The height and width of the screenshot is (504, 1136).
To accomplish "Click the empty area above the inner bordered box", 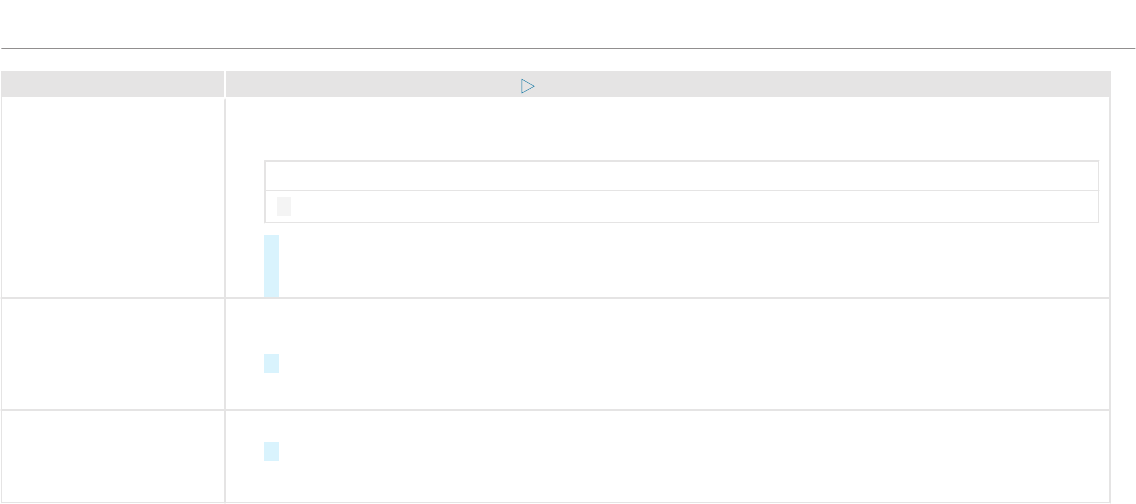I will [x=668, y=130].
